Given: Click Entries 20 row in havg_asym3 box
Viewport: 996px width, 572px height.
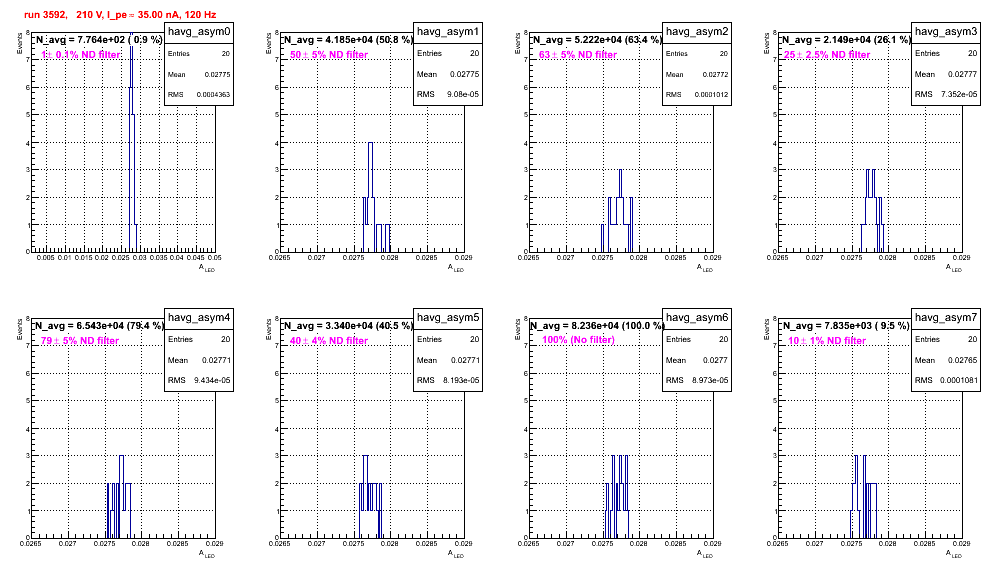Looking at the screenshot, I should click(946, 53).
